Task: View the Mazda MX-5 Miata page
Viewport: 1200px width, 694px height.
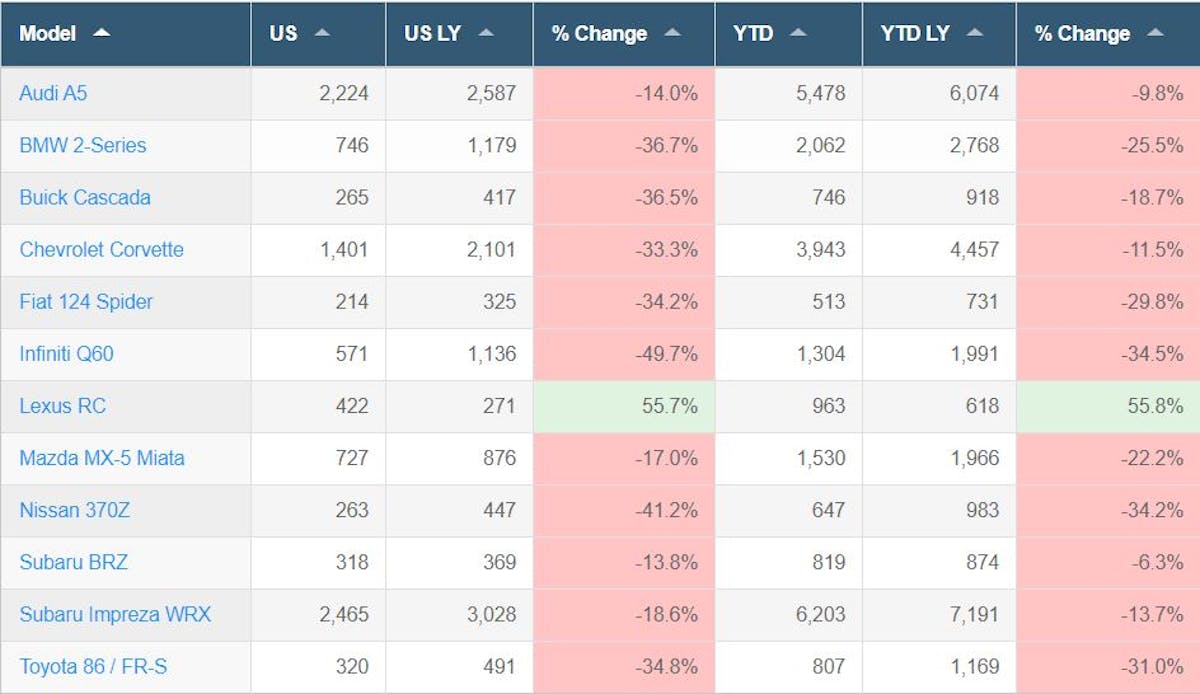Action: click(x=101, y=458)
